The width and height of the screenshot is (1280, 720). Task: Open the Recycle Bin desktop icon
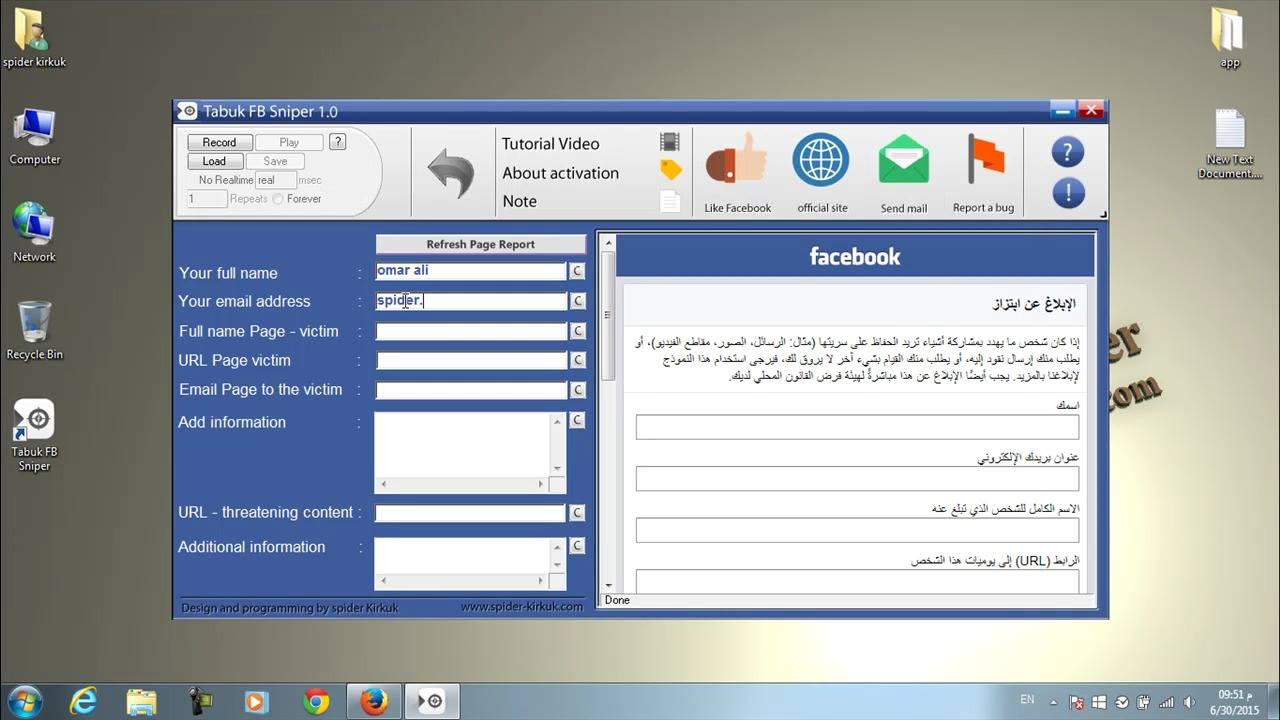[x=34, y=330]
